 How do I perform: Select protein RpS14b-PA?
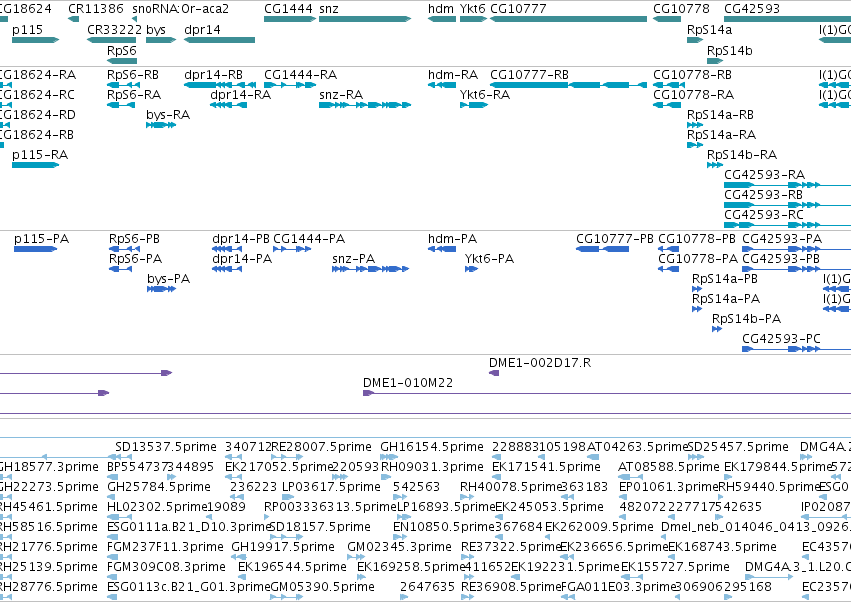717,329
